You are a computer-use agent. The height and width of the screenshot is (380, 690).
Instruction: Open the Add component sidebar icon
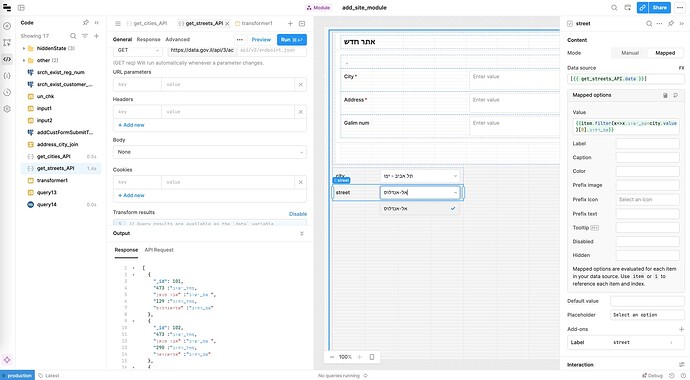point(7,26)
